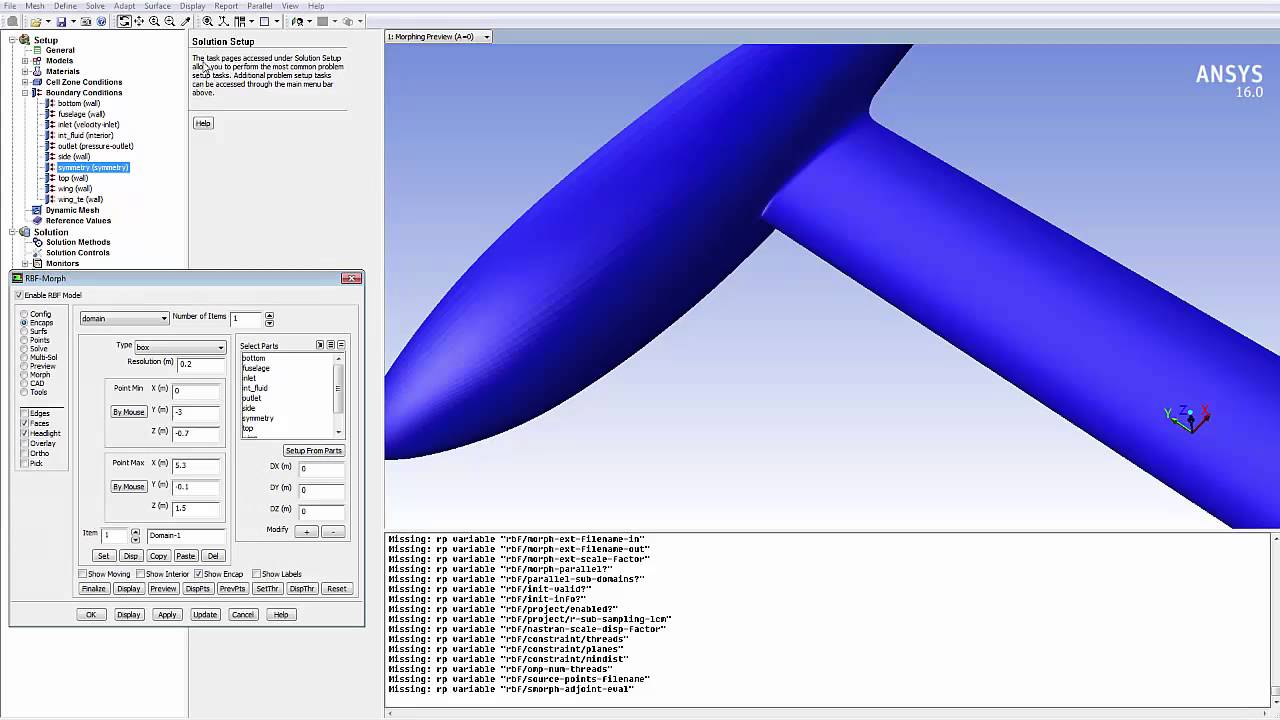Select the Probe eyedropper tool
The height and width of the screenshot is (720, 1280).
pyautogui.click(x=185, y=21)
